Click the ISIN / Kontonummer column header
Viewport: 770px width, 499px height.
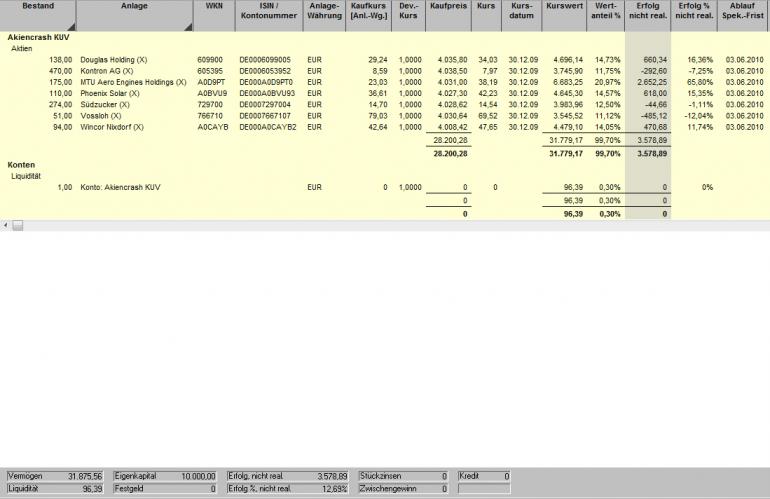269,15
